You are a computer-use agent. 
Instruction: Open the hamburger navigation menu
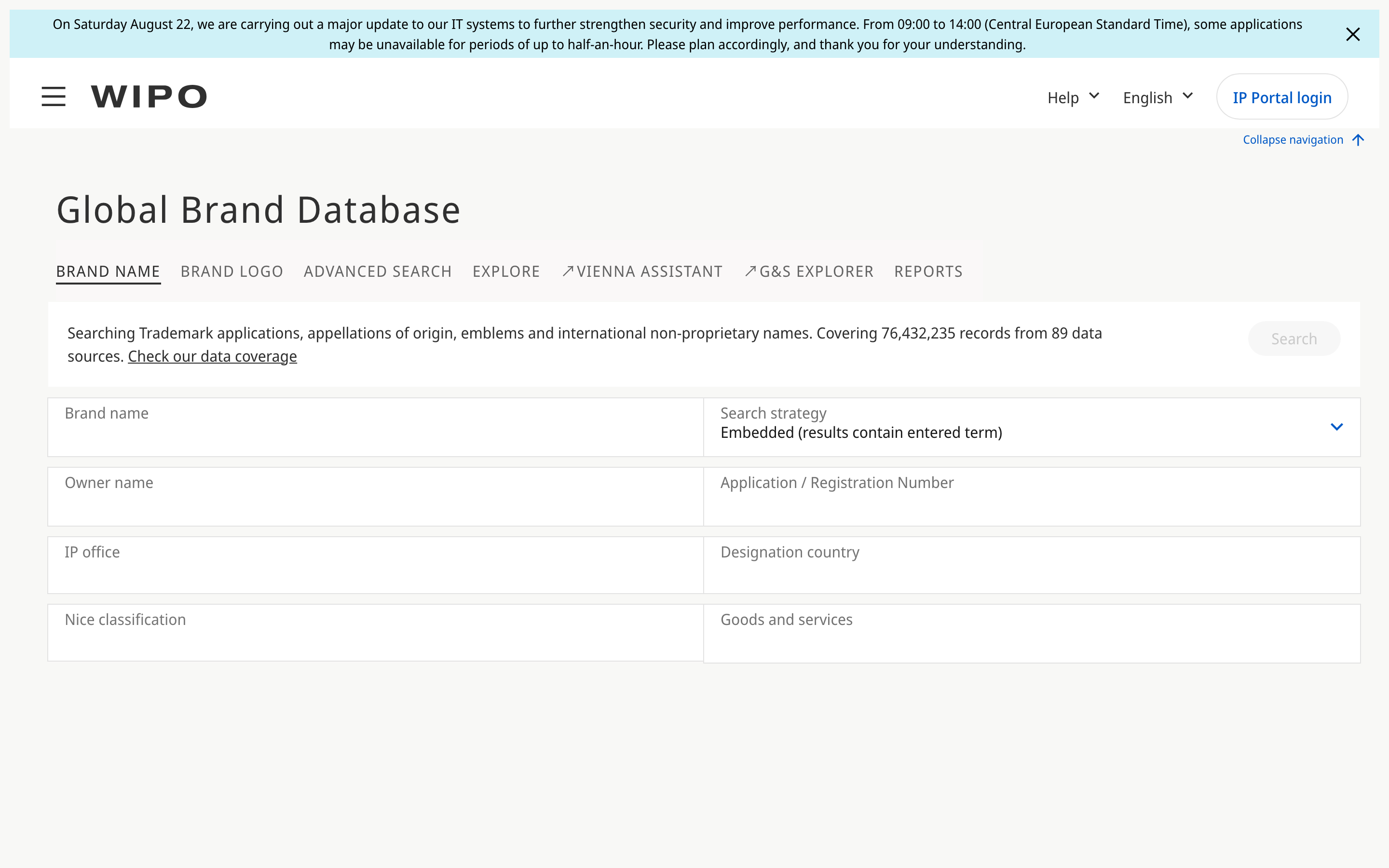coord(54,96)
